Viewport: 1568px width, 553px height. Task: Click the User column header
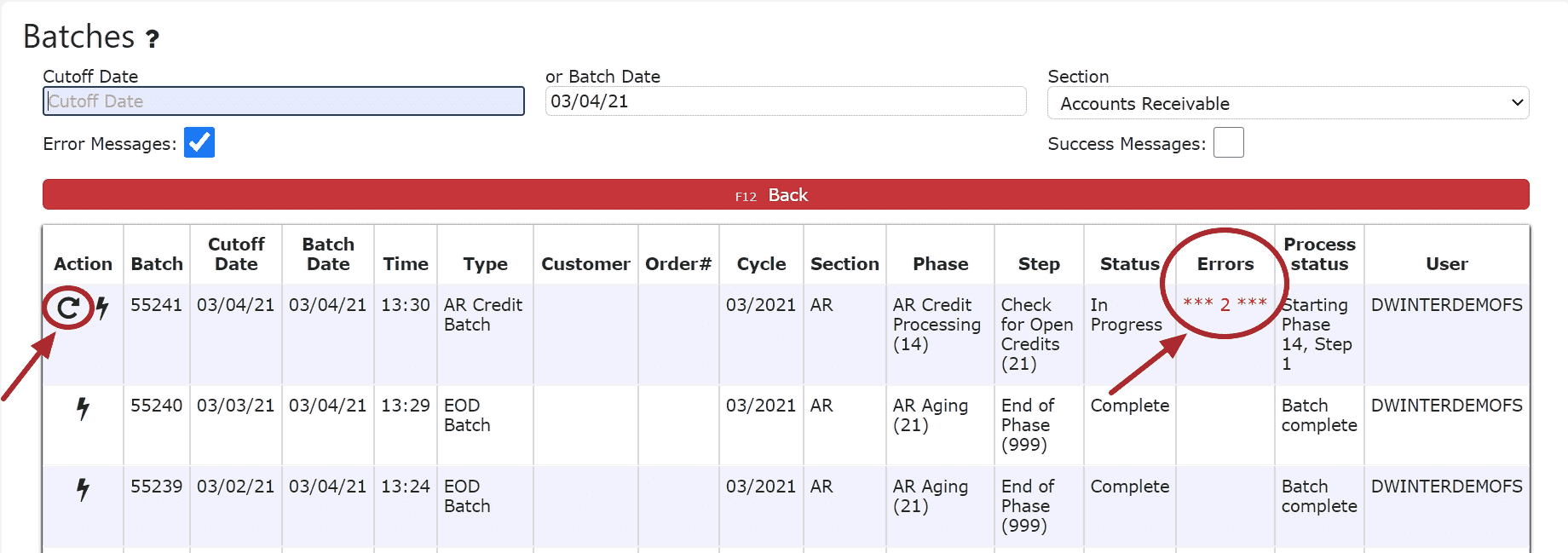pyautogui.click(x=1446, y=264)
